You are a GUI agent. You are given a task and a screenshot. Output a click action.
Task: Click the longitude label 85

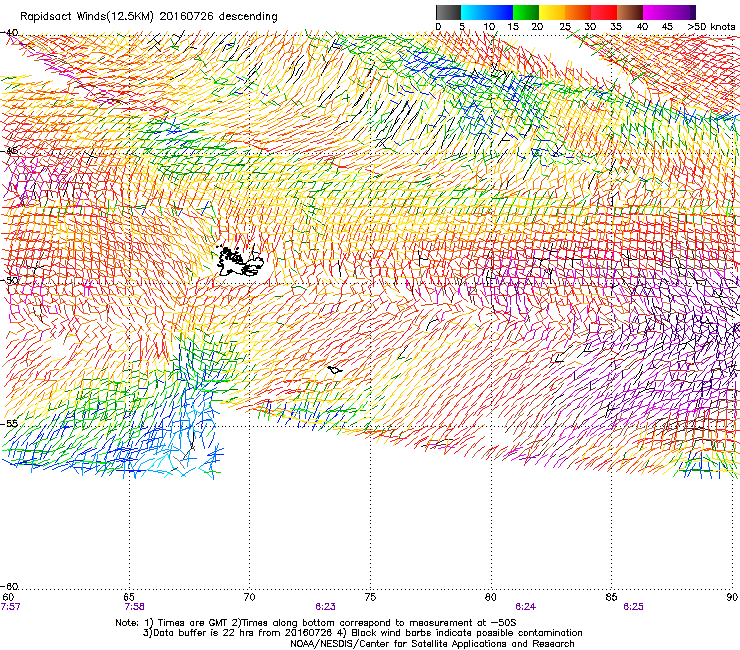(611, 597)
